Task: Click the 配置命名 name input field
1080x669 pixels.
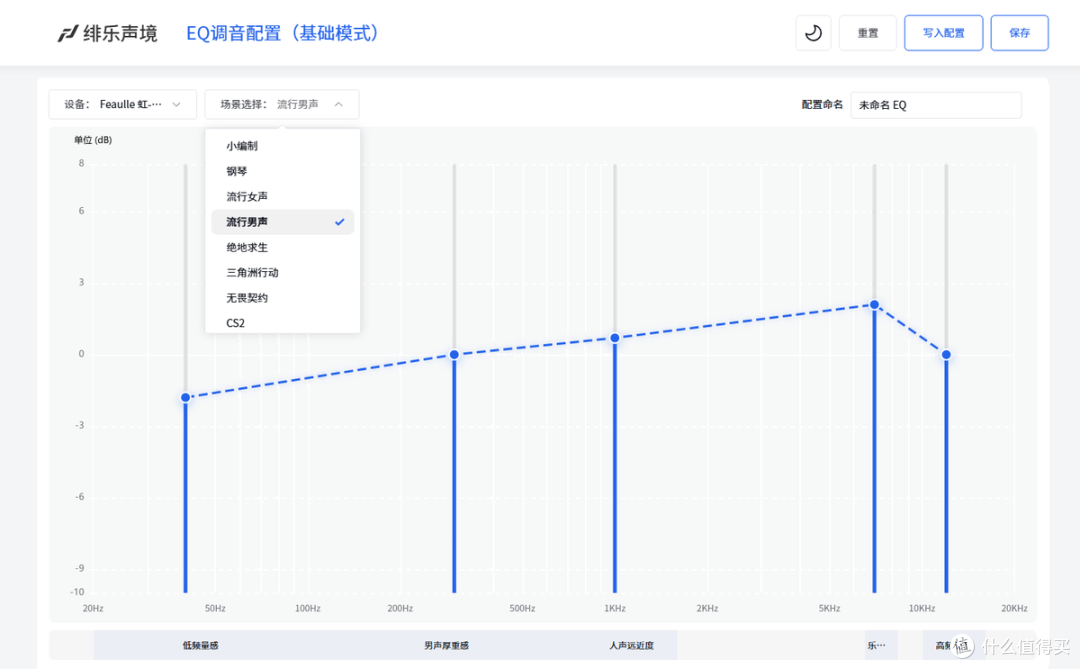Action: (x=935, y=105)
